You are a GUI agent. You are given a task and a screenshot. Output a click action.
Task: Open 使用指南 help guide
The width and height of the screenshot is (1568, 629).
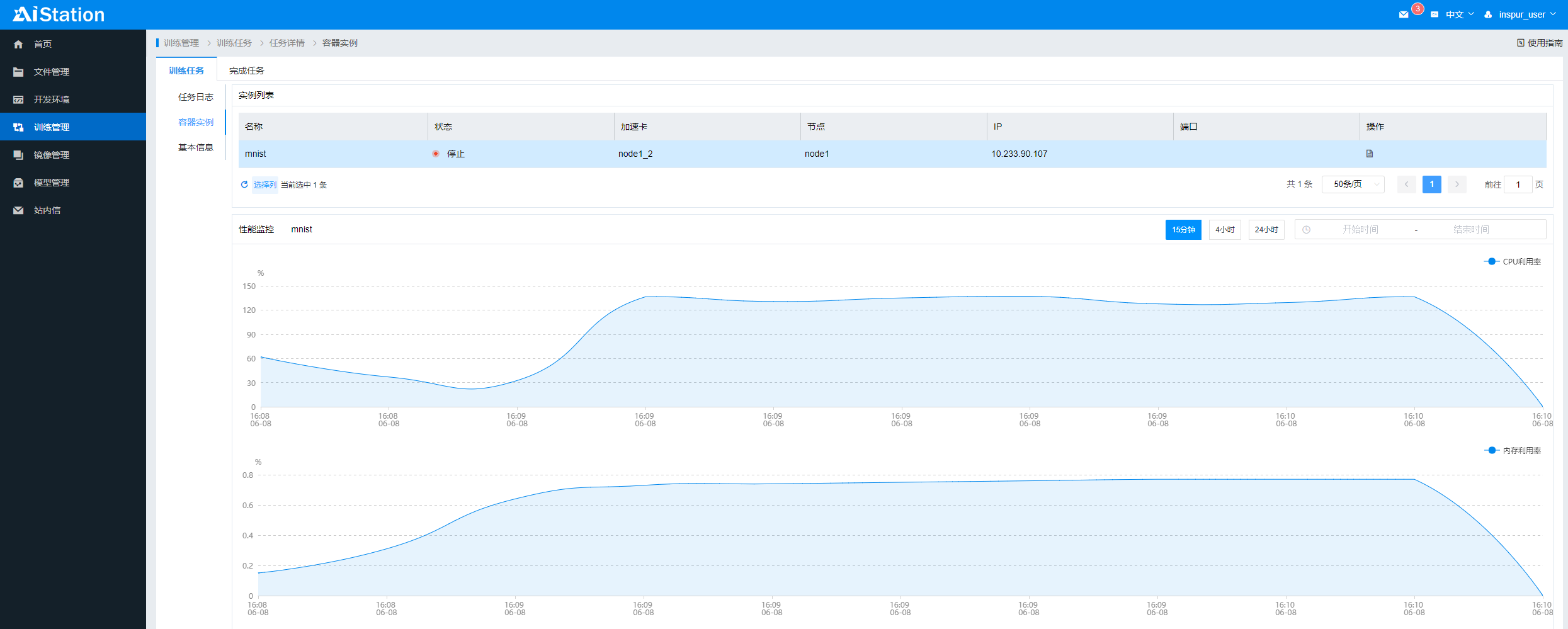1540,43
